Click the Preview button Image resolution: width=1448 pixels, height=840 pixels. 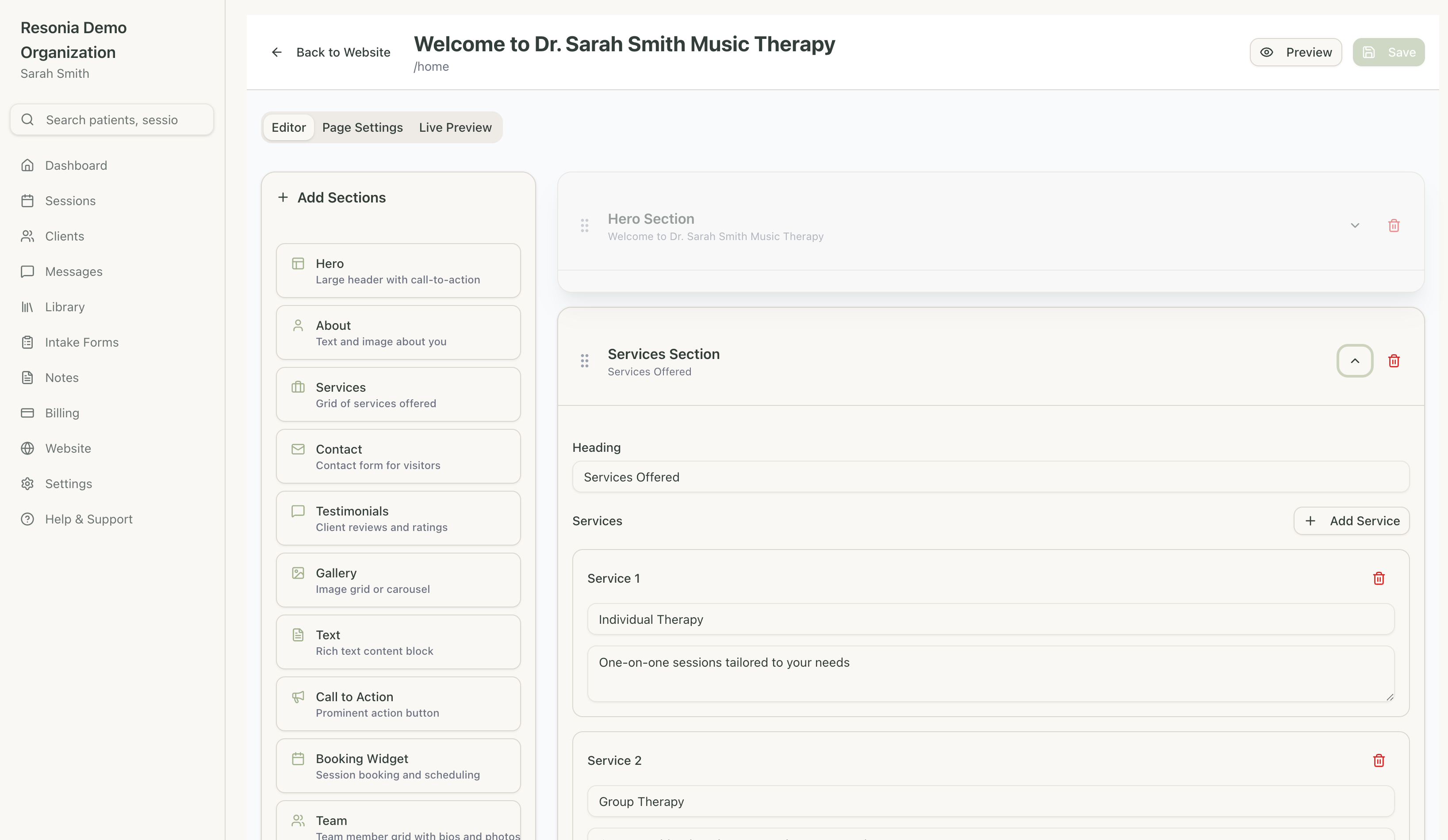(1296, 52)
